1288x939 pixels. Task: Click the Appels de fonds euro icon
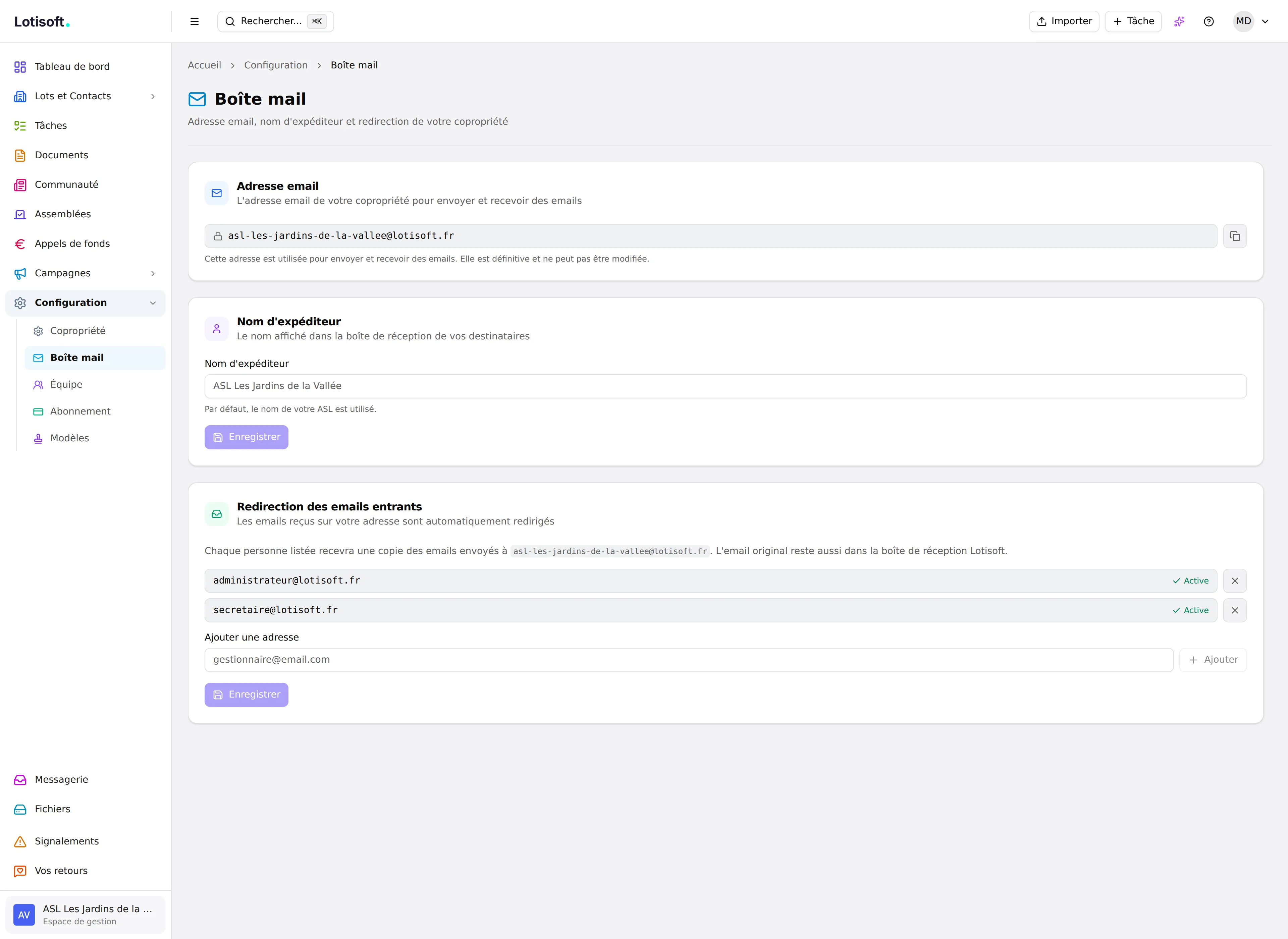[20, 244]
